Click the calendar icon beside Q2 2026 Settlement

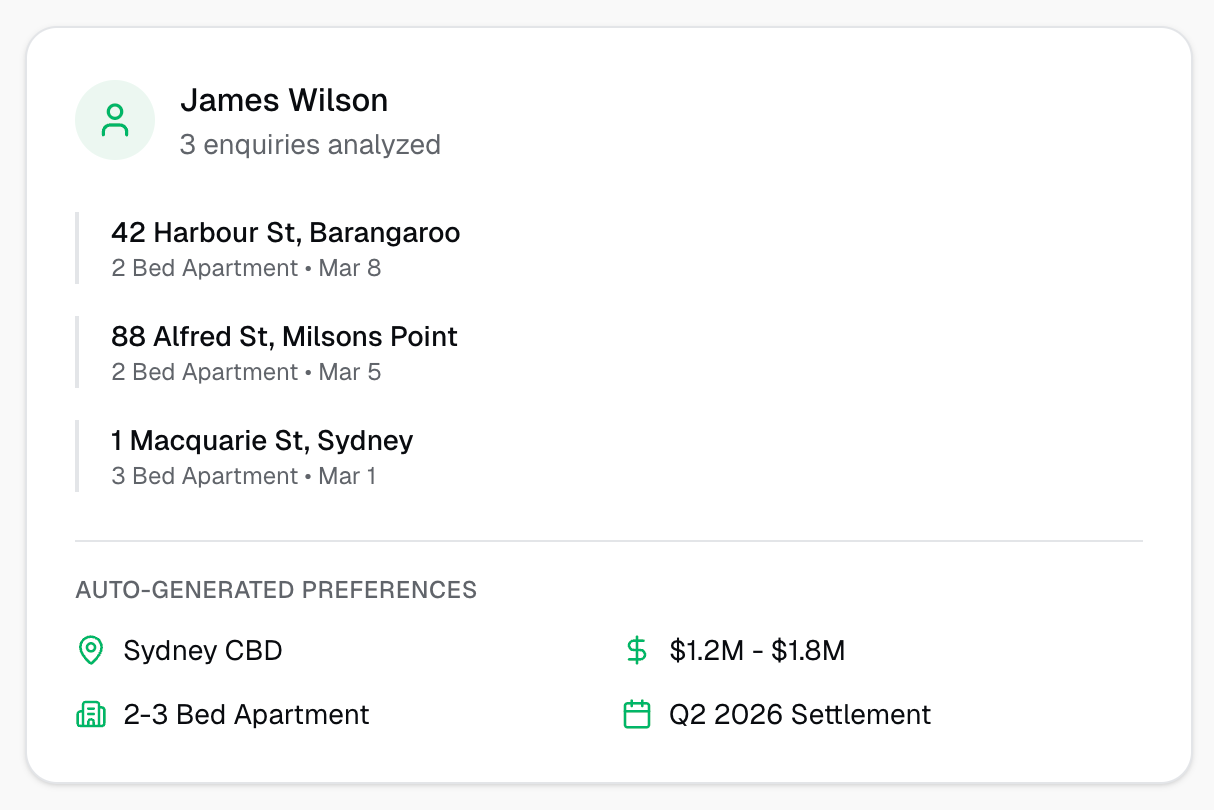click(637, 715)
